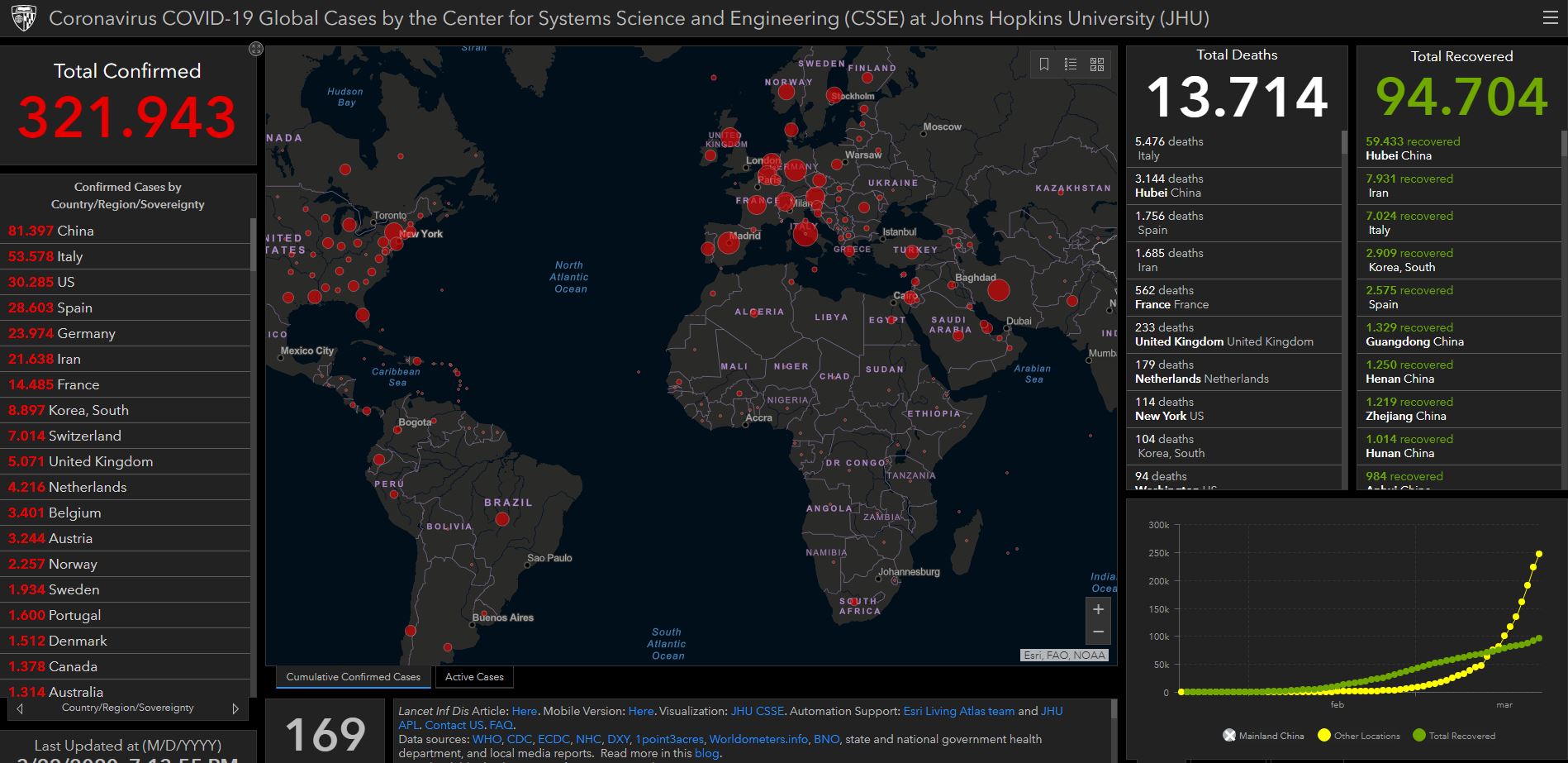Select Italy in the confirmed cases list
The image size is (1568, 763).
pos(125,256)
